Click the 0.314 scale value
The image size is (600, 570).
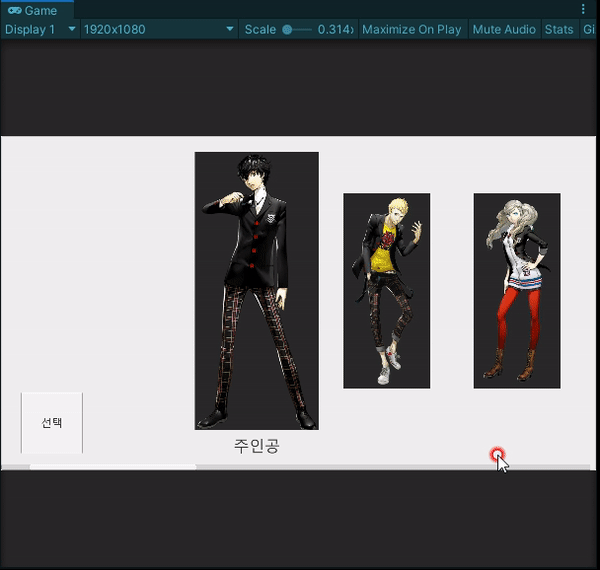[x=334, y=29]
